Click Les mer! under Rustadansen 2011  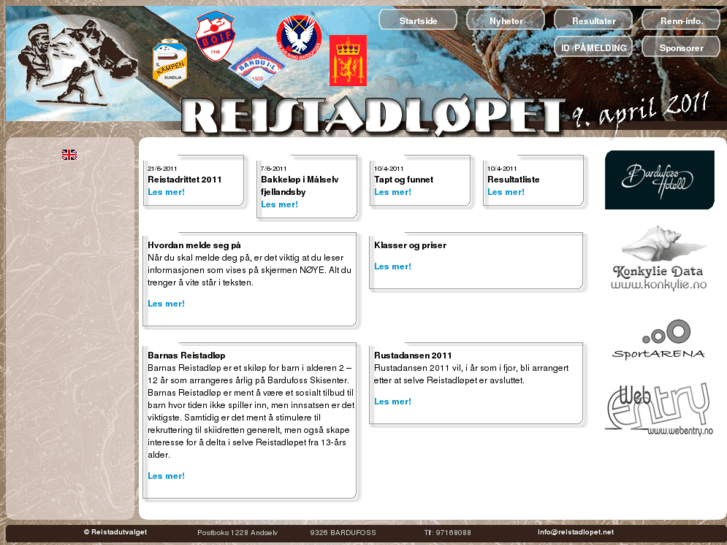pos(393,402)
